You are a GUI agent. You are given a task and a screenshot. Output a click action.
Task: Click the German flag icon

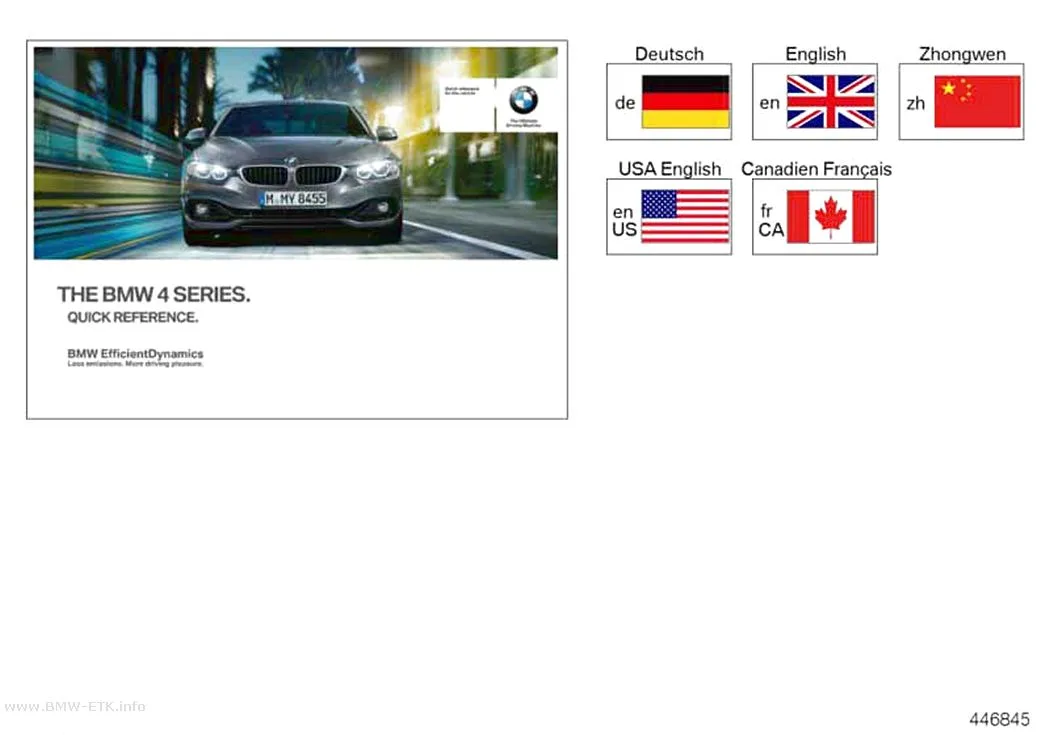[685, 102]
